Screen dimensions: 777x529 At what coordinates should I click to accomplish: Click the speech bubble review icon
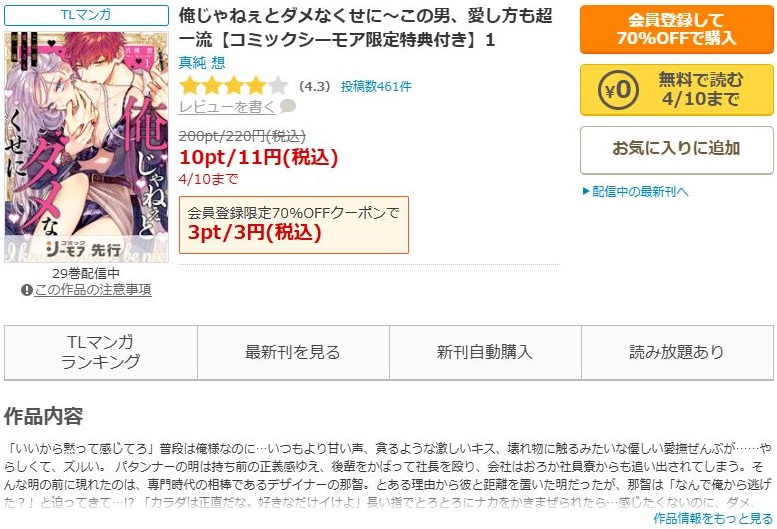point(288,106)
